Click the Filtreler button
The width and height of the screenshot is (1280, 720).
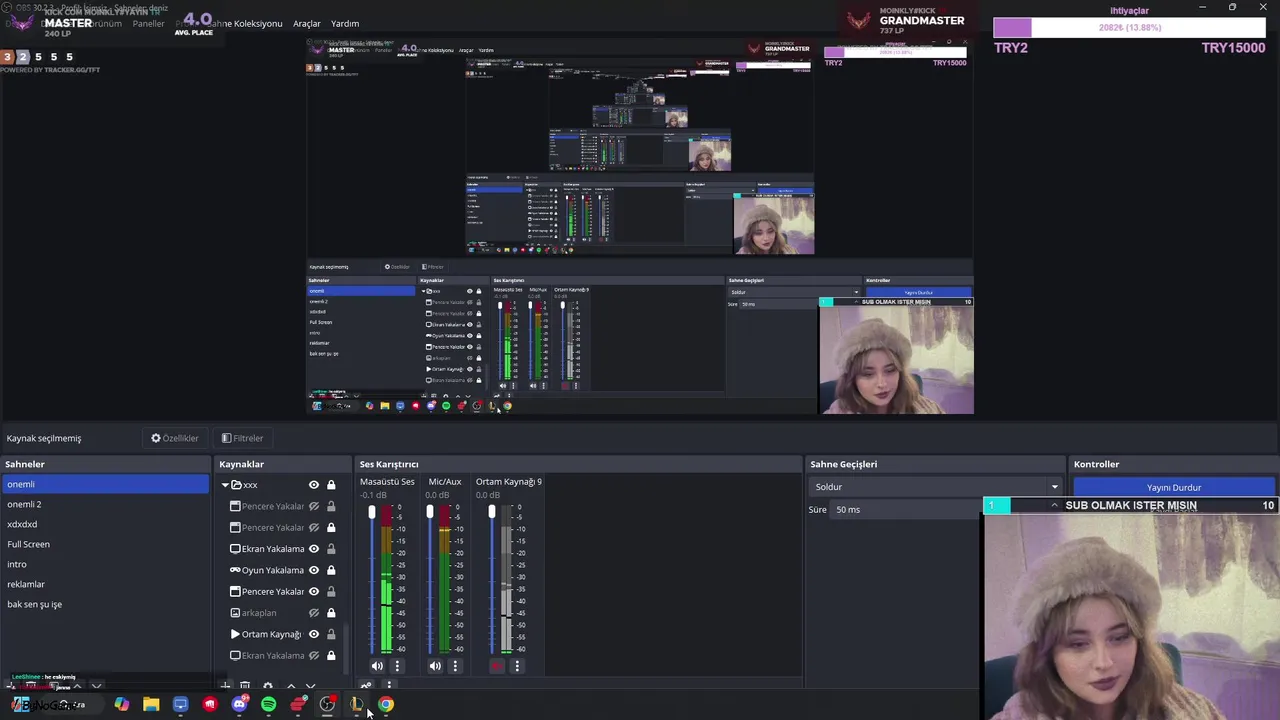243,438
